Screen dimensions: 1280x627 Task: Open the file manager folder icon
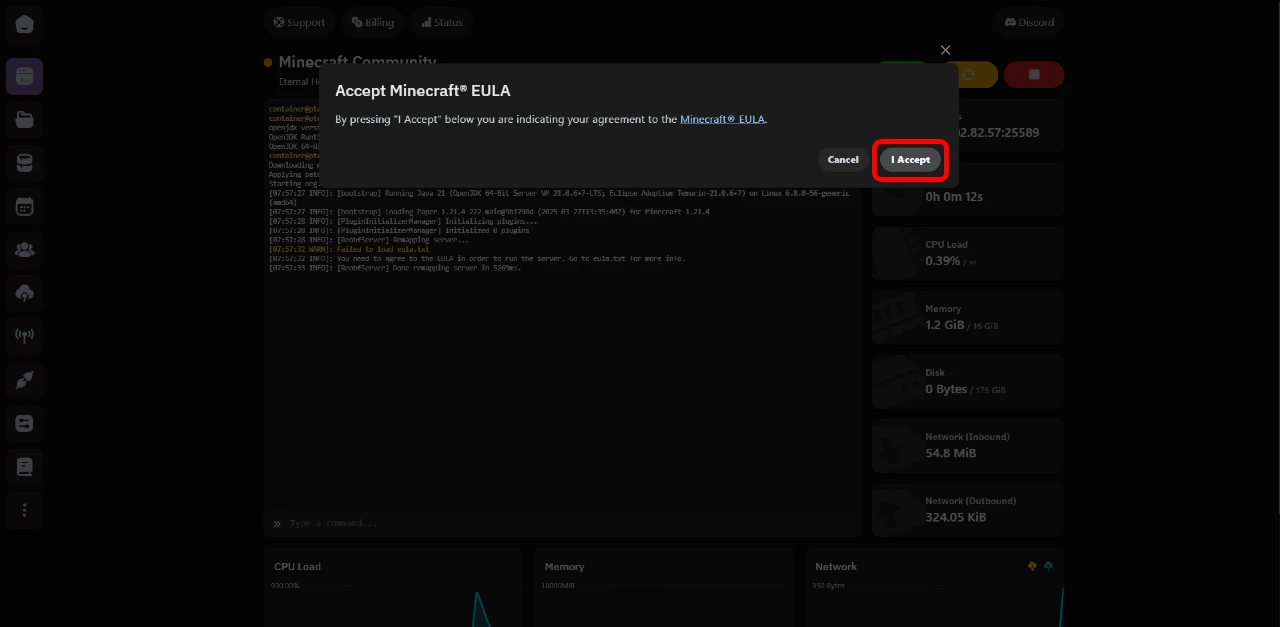[24, 120]
